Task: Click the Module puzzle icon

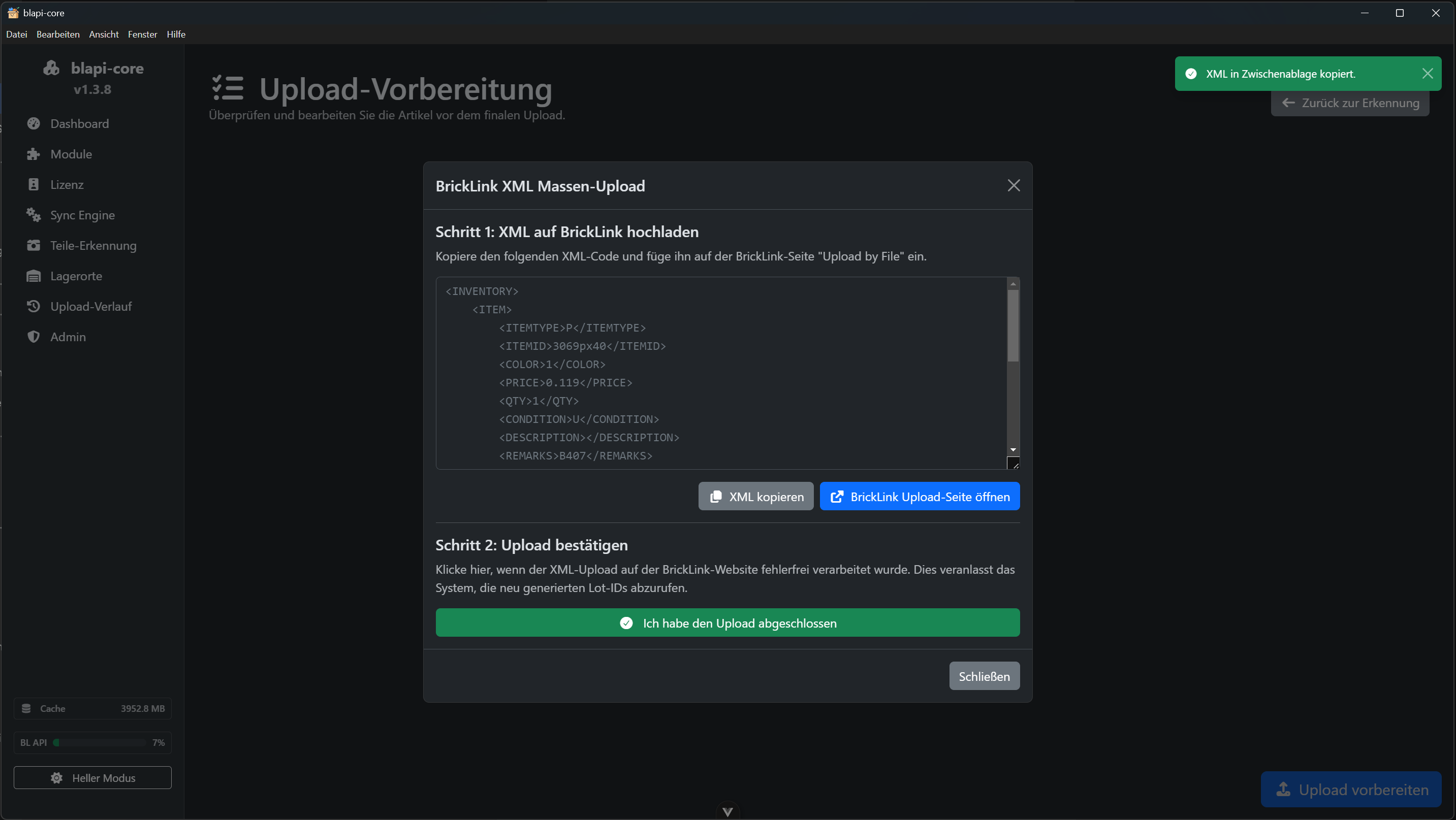Action: (34, 154)
